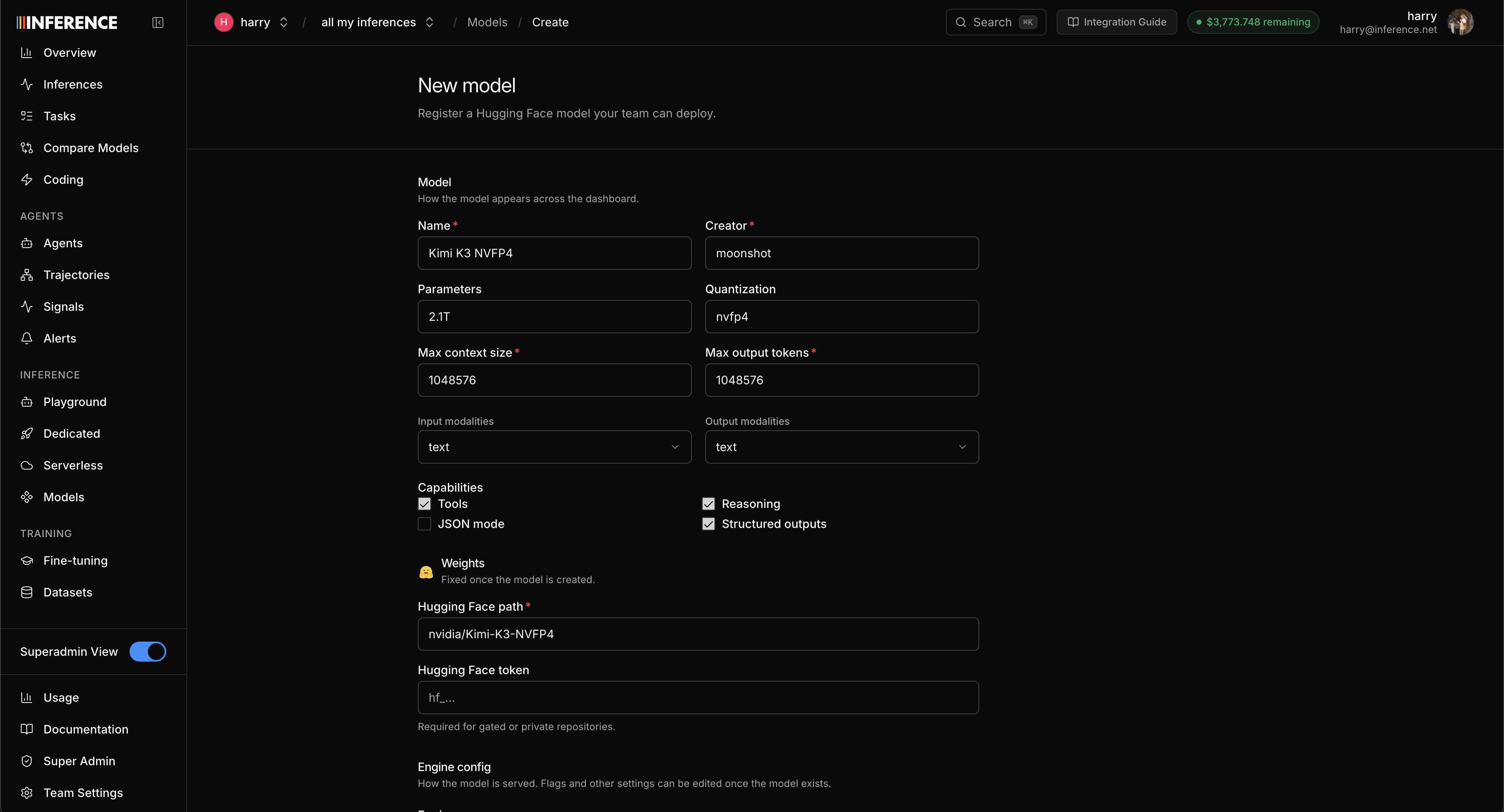Click the Tasks list icon
The width and height of the screenshot is (1504, 812).
click(x=26, y=116)
